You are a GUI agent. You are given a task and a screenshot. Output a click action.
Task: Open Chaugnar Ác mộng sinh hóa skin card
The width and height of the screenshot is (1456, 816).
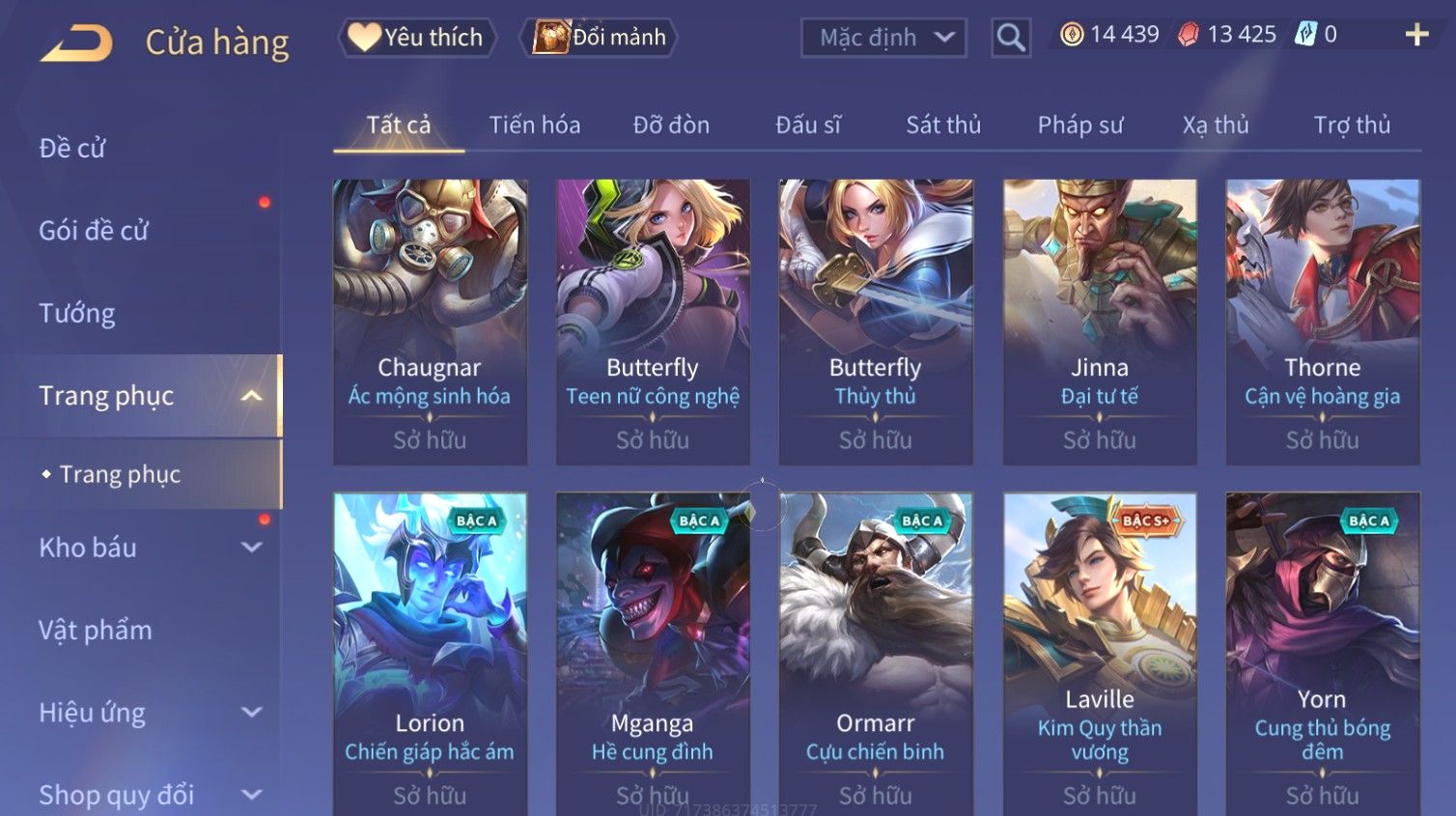(430, 322)
